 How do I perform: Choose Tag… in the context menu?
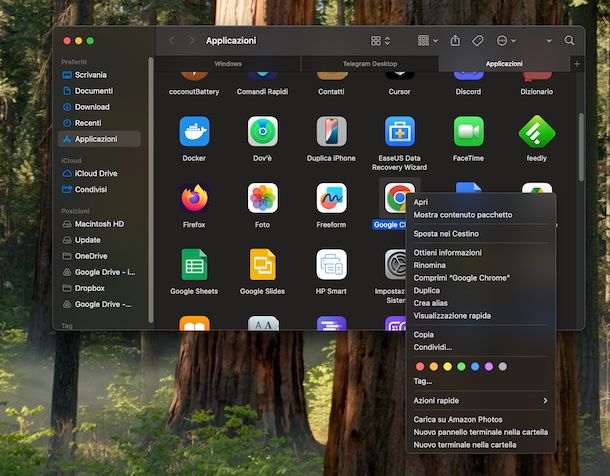point(480,381)
